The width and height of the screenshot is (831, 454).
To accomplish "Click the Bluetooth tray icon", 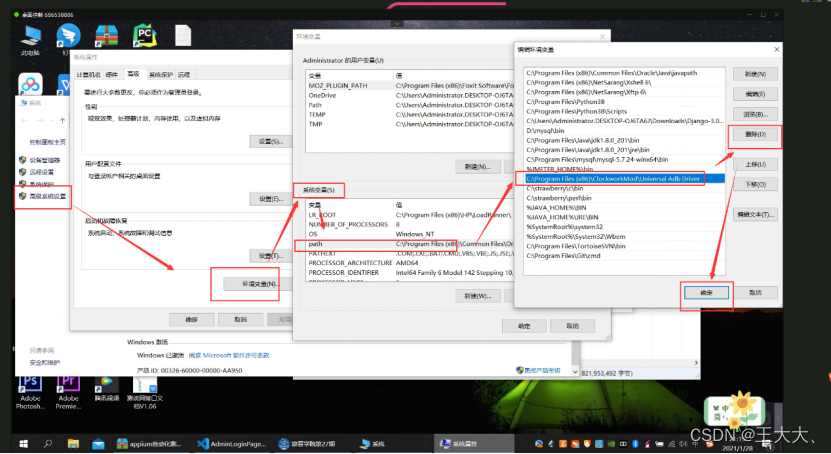I will pos(635,444).
